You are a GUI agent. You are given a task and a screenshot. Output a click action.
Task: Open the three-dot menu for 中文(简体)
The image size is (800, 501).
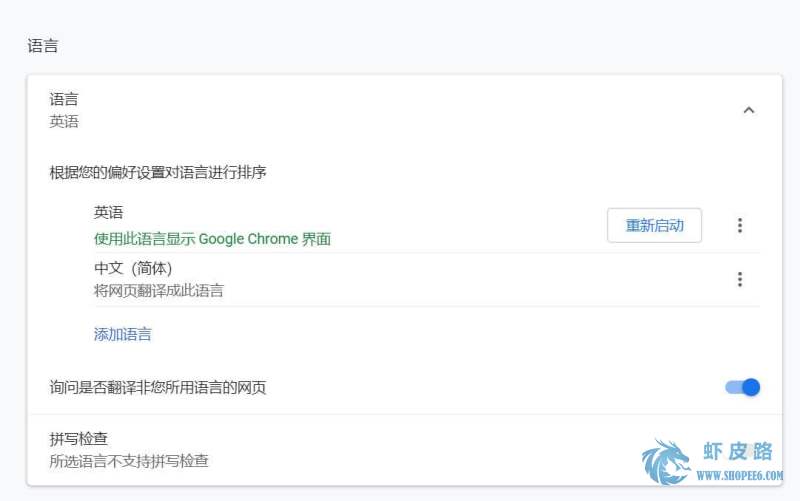pos(740,280)
